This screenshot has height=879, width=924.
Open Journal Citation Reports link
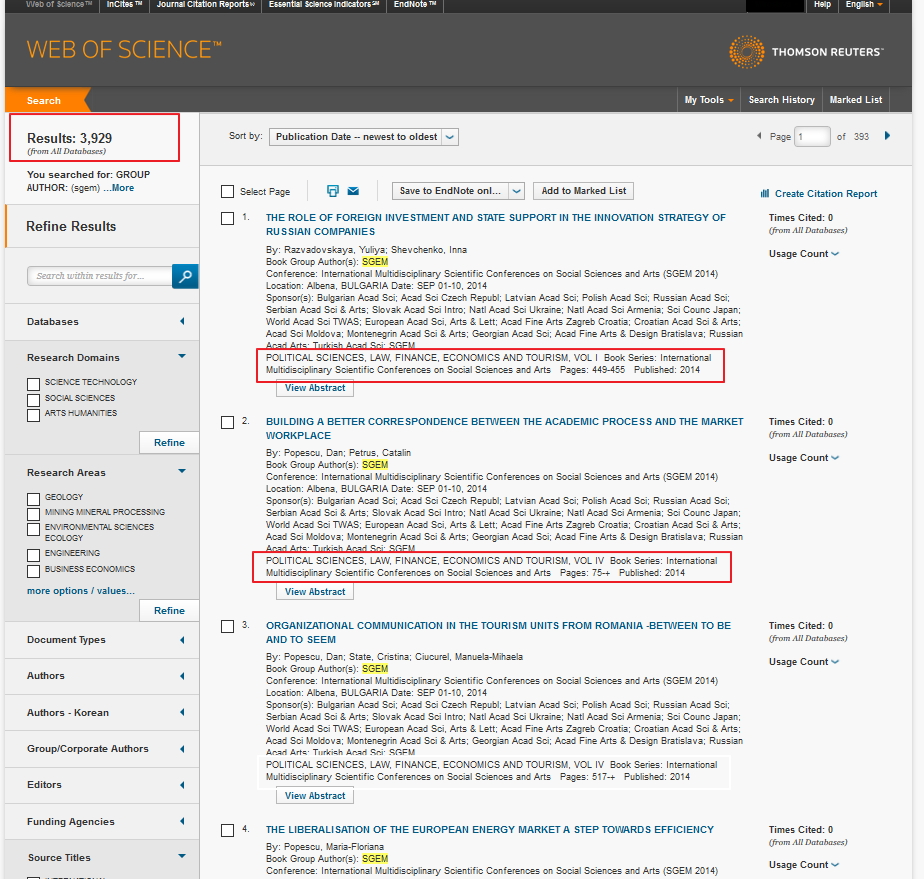(206, 5)
